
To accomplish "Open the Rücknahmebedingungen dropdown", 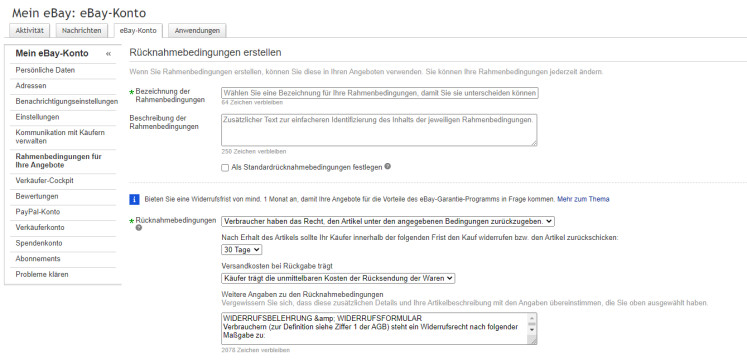I will [x=388, y=221].
